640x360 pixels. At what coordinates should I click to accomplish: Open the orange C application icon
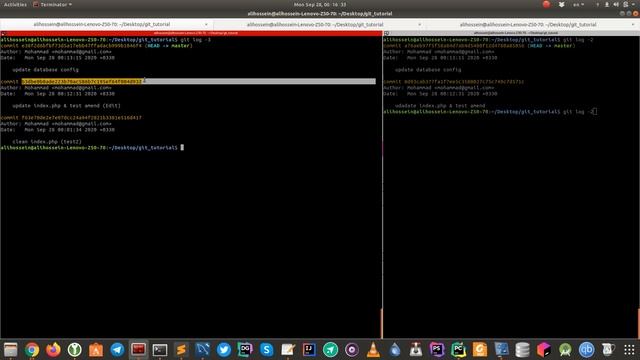[480, 349]
